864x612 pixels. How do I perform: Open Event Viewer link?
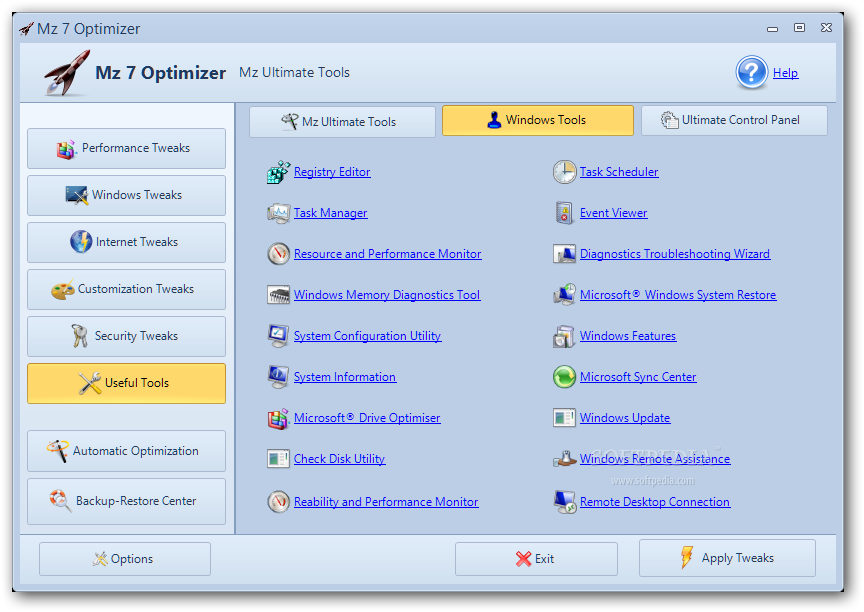click(x=613, y=213)
